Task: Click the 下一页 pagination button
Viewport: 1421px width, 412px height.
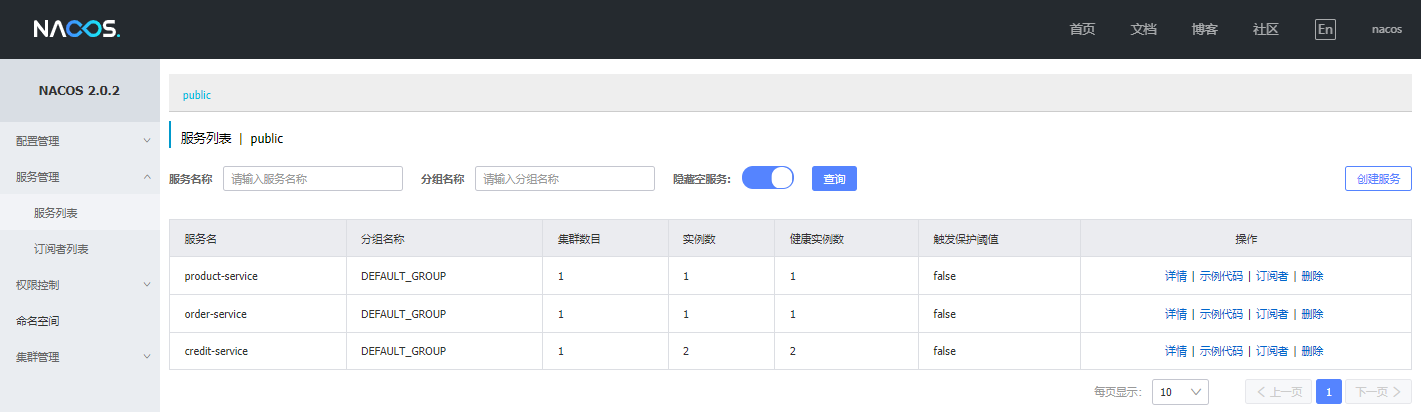Action: point(1378,392)
